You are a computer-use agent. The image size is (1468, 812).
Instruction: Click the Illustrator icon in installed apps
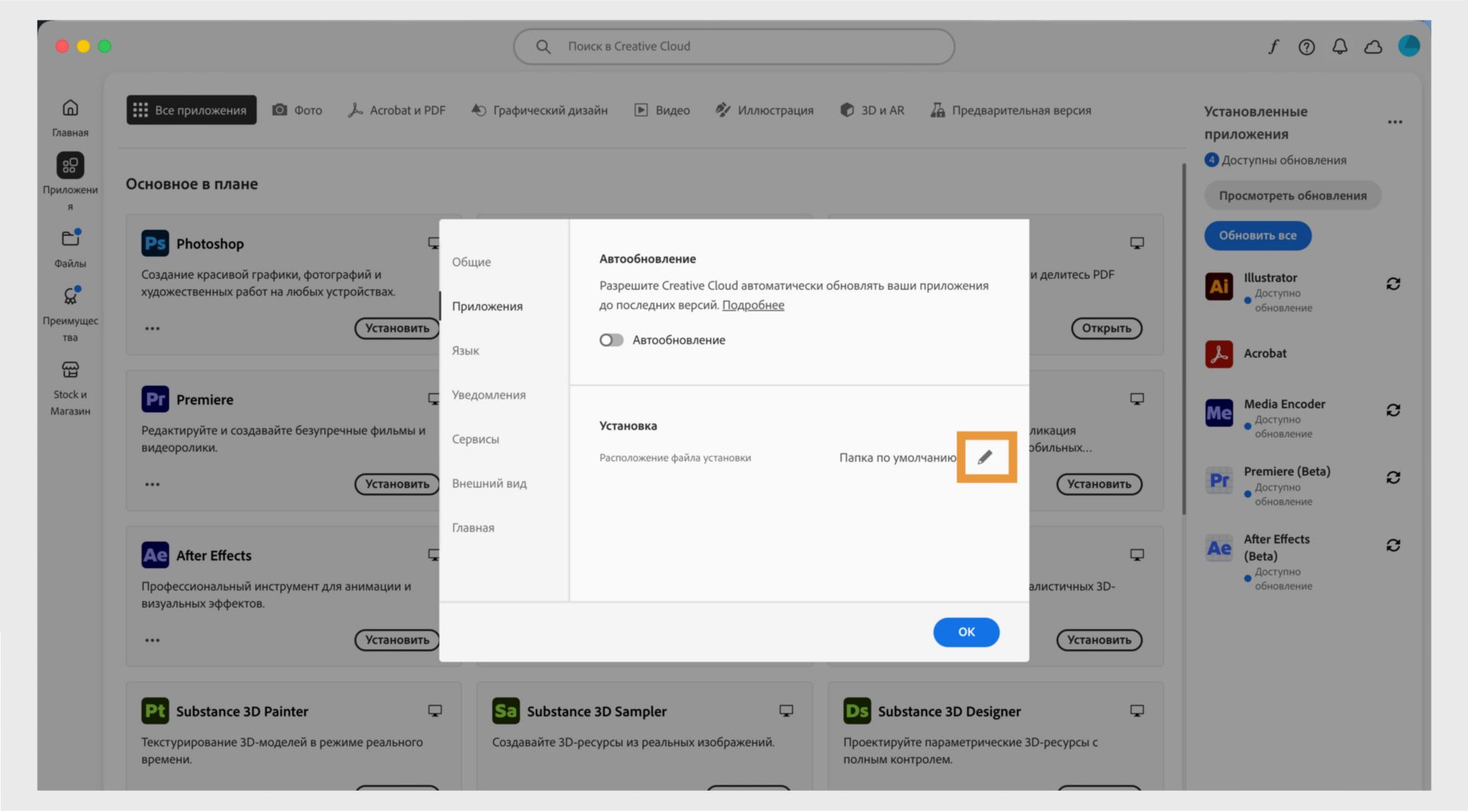(x=1219, y=287)
